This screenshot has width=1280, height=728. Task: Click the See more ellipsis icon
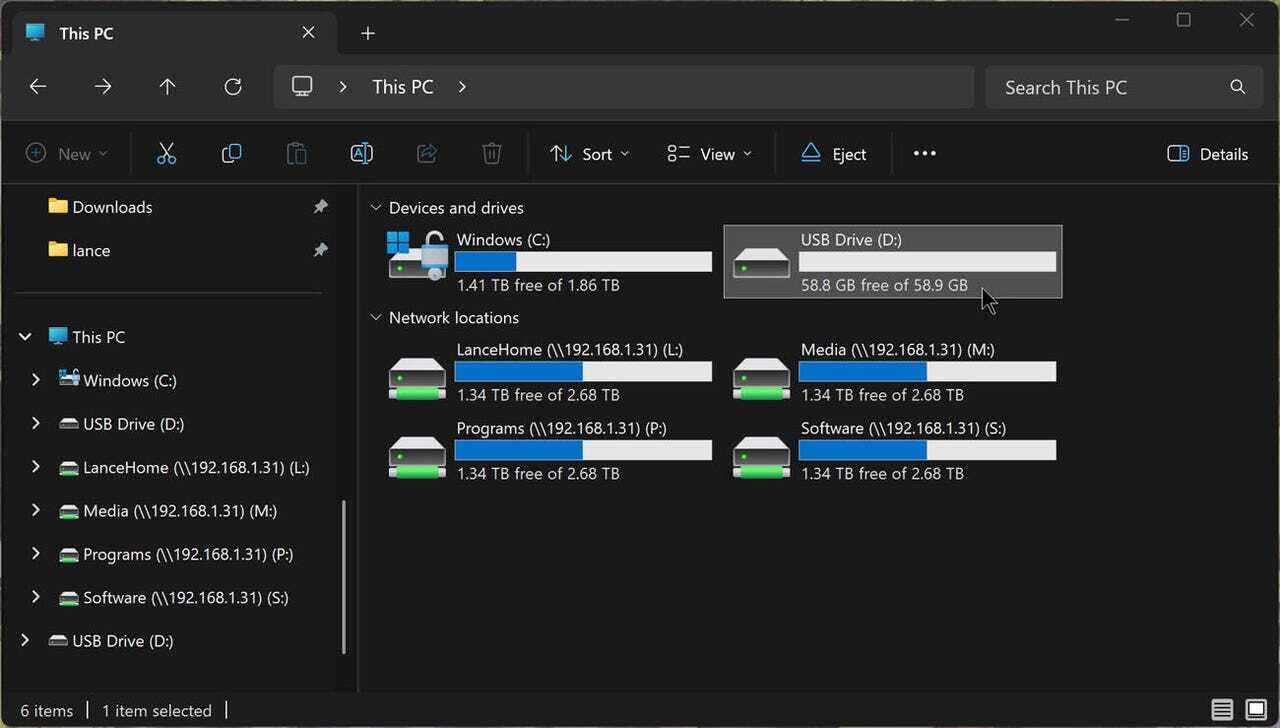pos(924,154)
